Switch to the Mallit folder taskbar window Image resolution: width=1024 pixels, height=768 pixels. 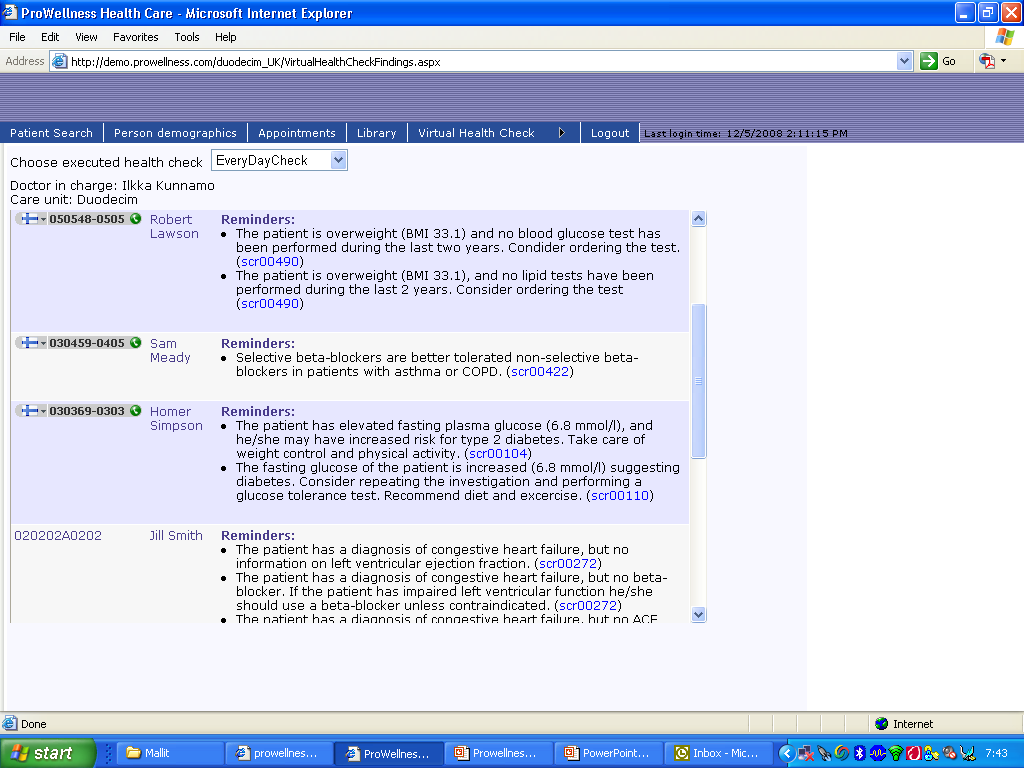tap(170, 753)
